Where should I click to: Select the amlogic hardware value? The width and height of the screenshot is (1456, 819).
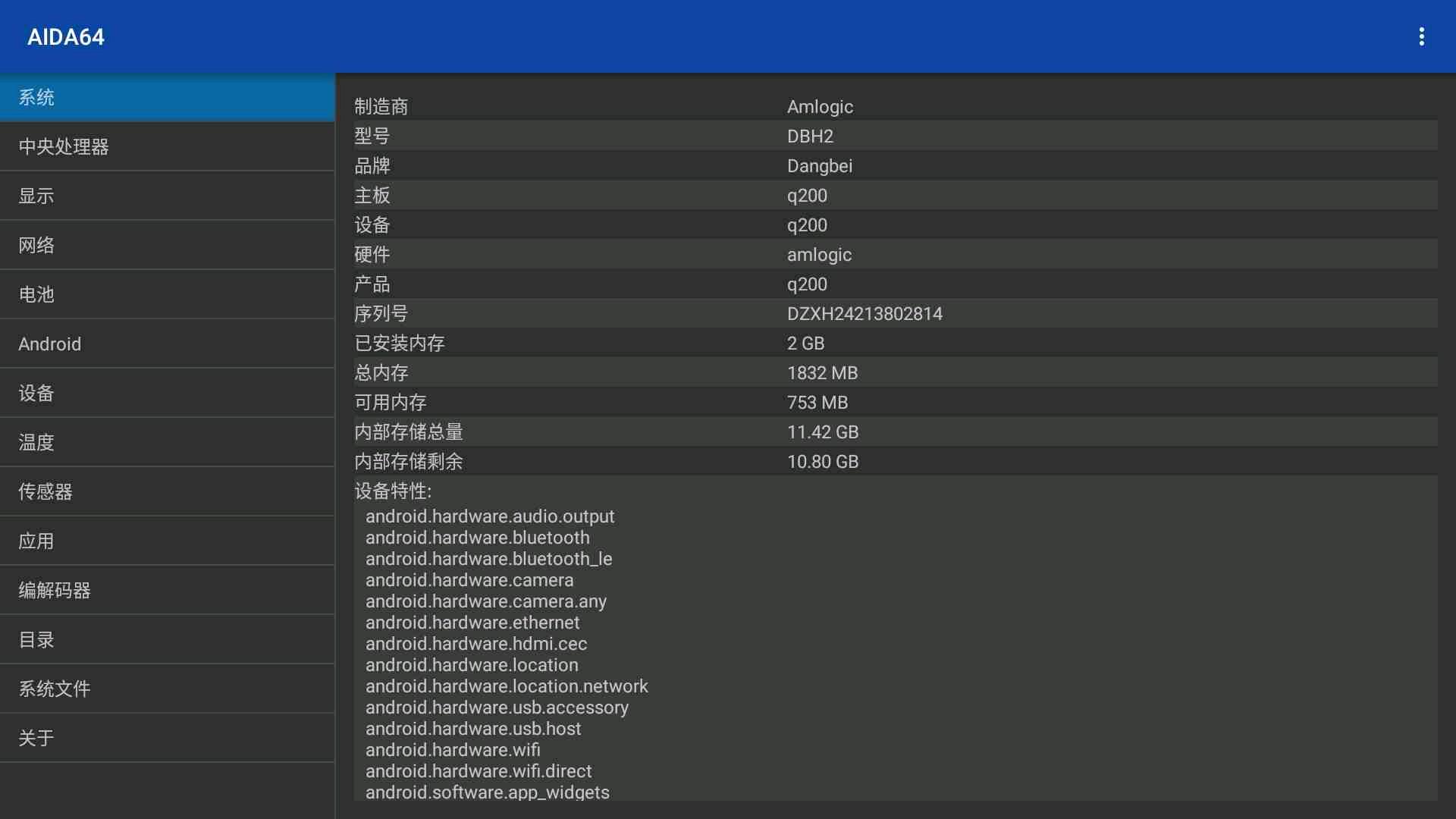819,255
